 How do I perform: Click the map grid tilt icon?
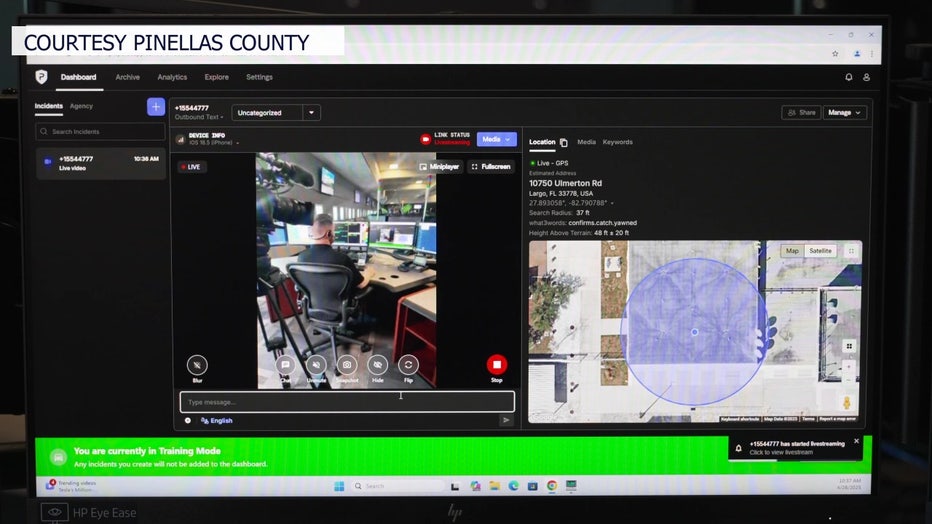(x=849, y=346)
